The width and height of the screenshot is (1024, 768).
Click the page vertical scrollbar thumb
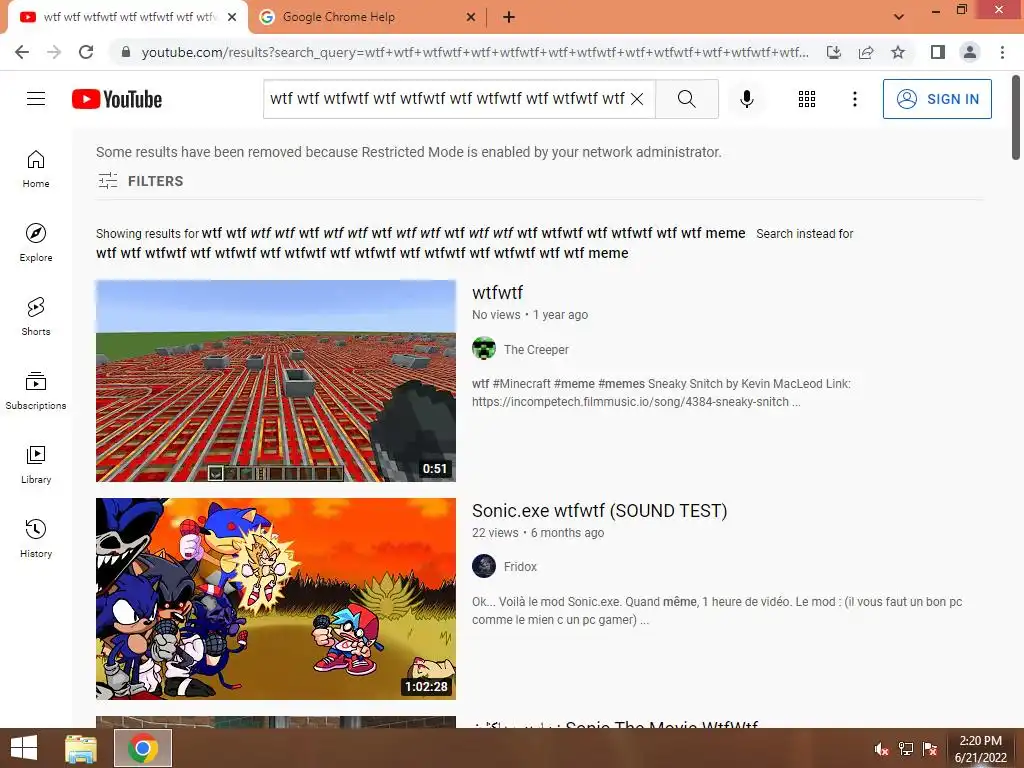tap(1016, 118)
